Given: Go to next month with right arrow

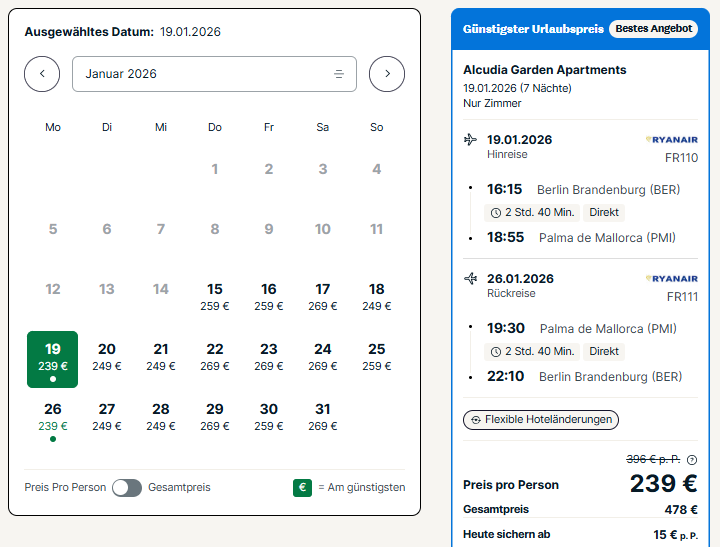Looking at the screenshot, I should tap(387, 74).
